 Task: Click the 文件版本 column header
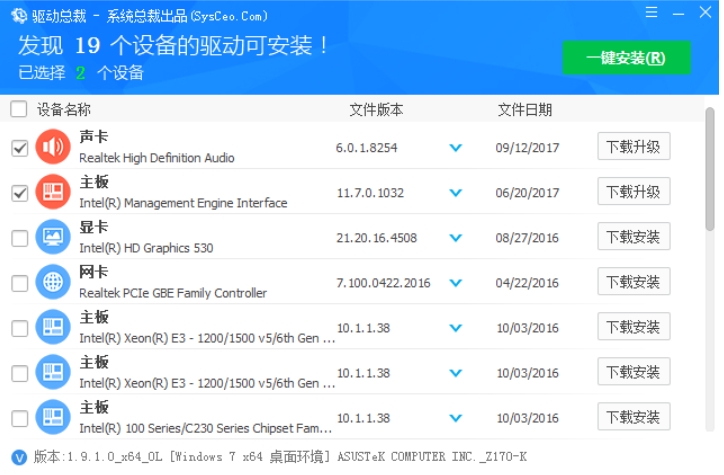click(x=376, y=109)
